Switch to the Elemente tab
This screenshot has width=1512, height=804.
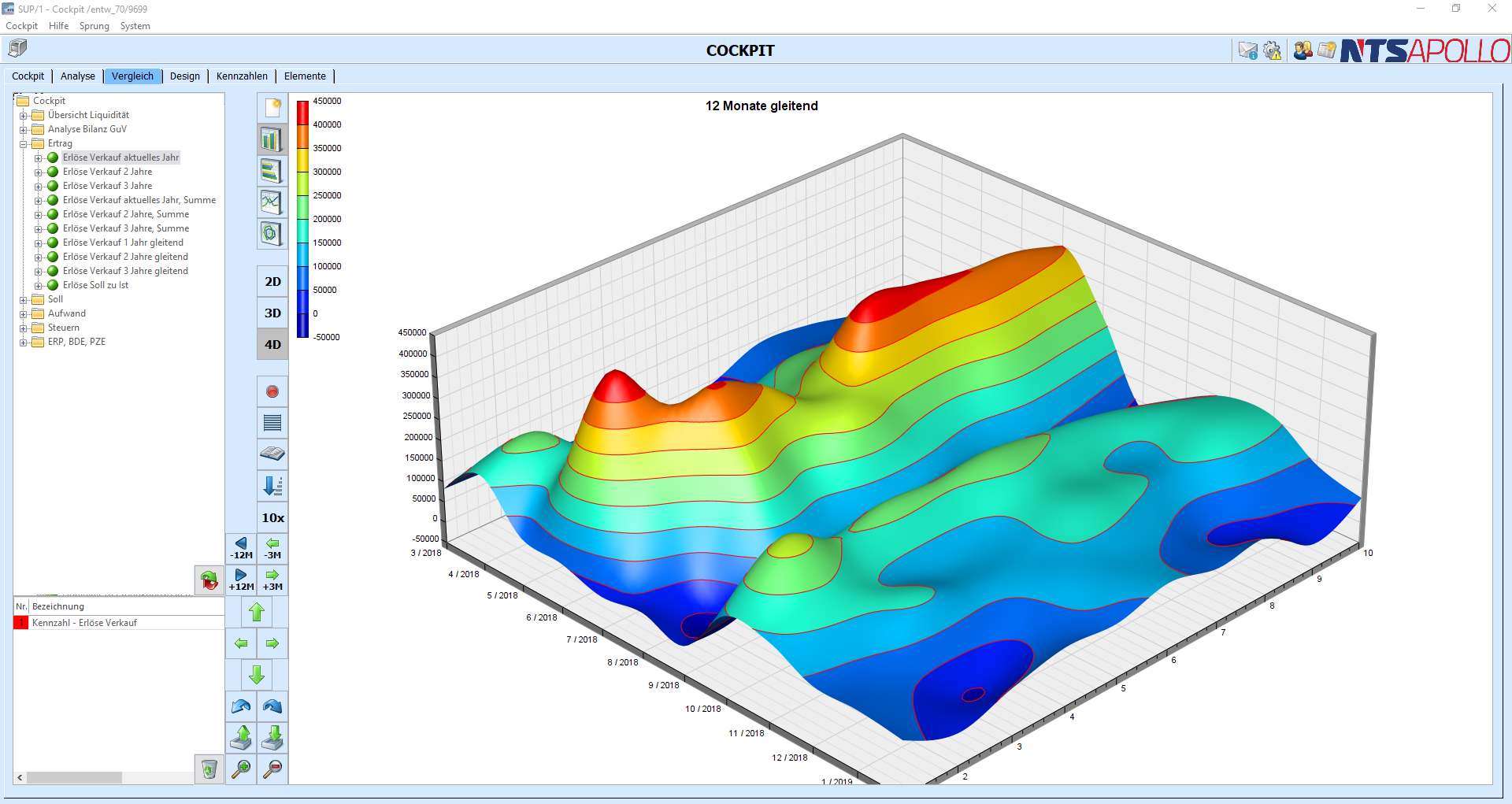(305, 76)
